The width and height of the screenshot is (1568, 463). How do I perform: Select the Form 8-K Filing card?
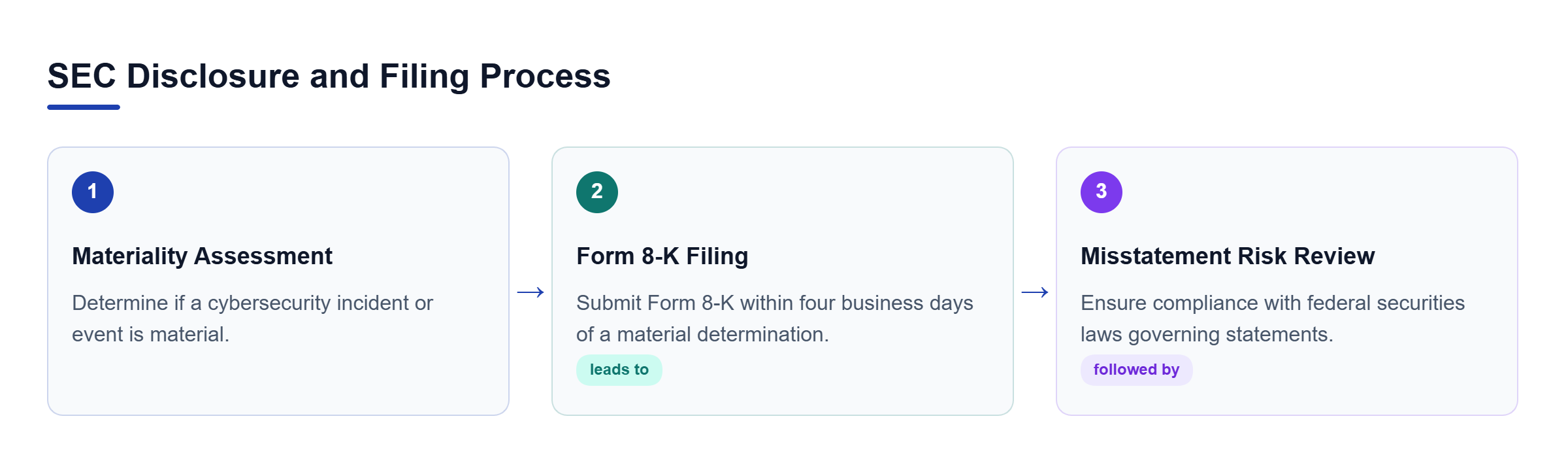tap(783, 281)
